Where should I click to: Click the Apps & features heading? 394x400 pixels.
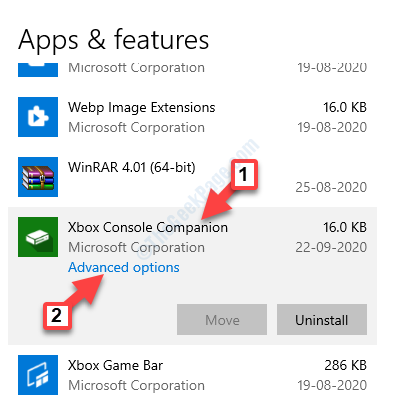point(114,40)
